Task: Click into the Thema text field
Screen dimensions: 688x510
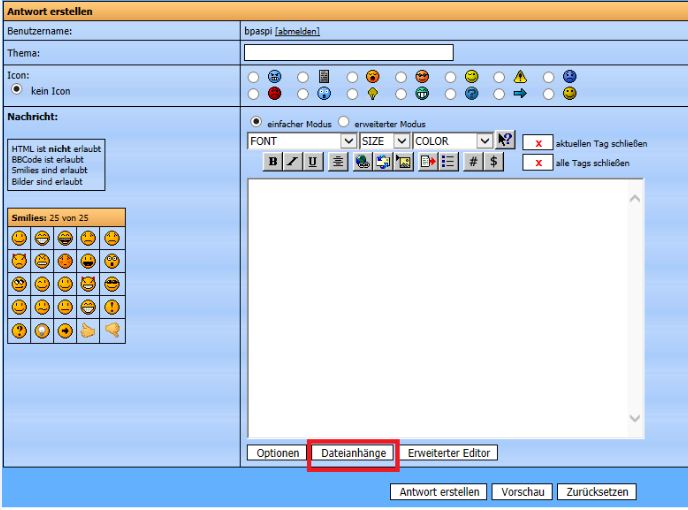Action: [x=348, y=52]
